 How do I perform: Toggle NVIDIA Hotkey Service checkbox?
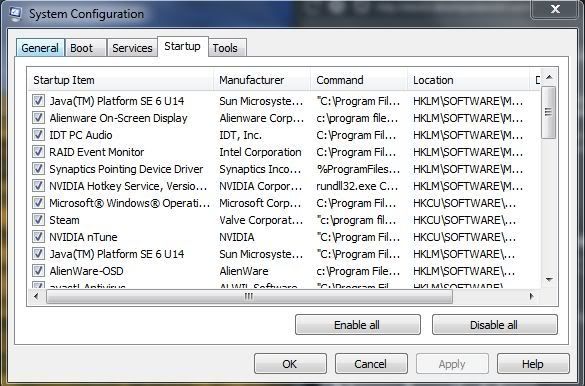click(38, 186)
